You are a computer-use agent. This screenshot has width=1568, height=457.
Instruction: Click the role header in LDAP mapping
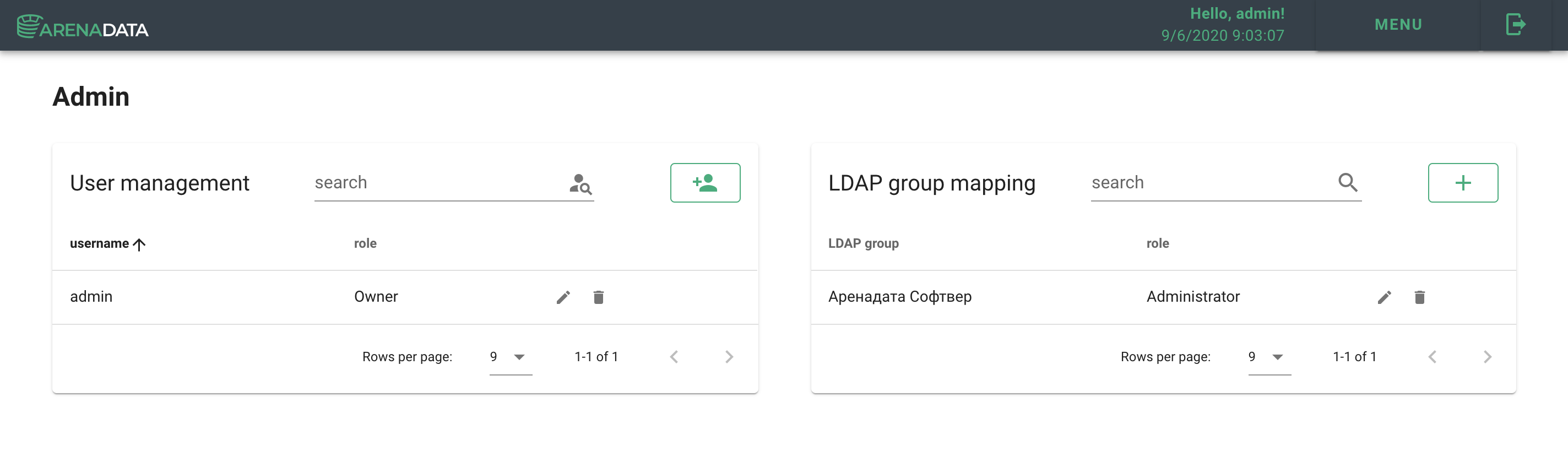1157,243
